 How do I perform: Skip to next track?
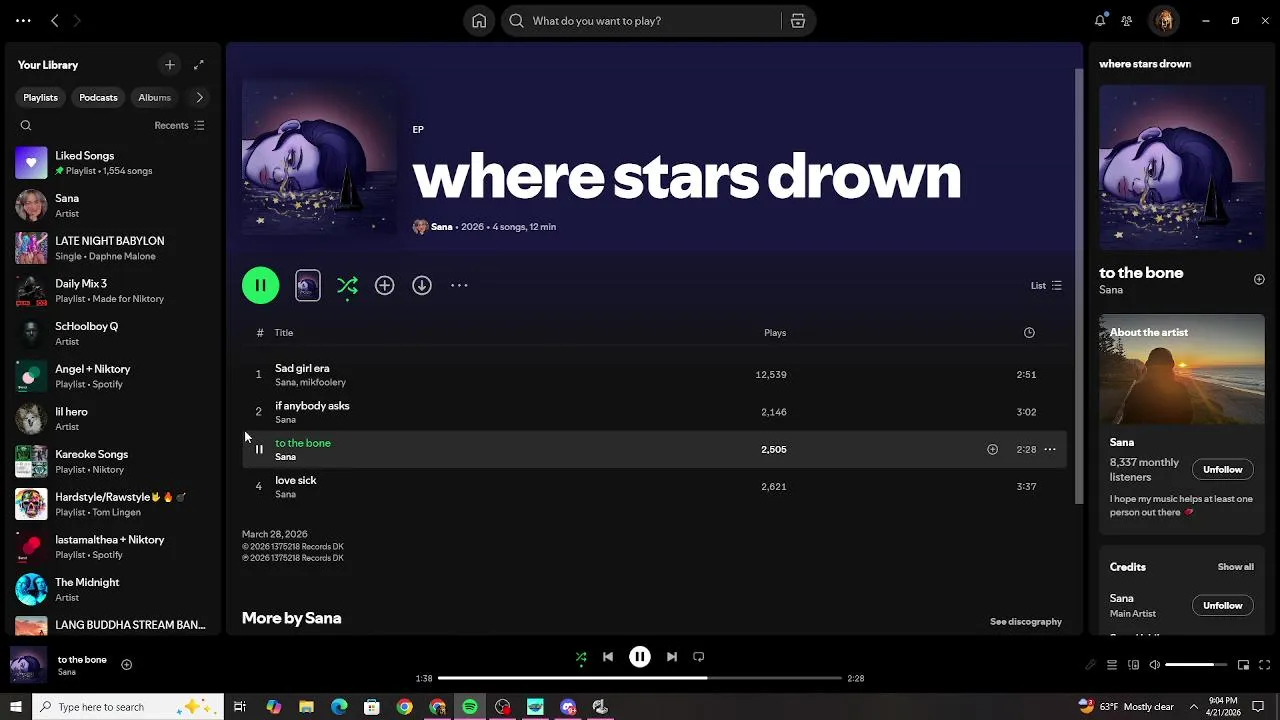(672, 657)
